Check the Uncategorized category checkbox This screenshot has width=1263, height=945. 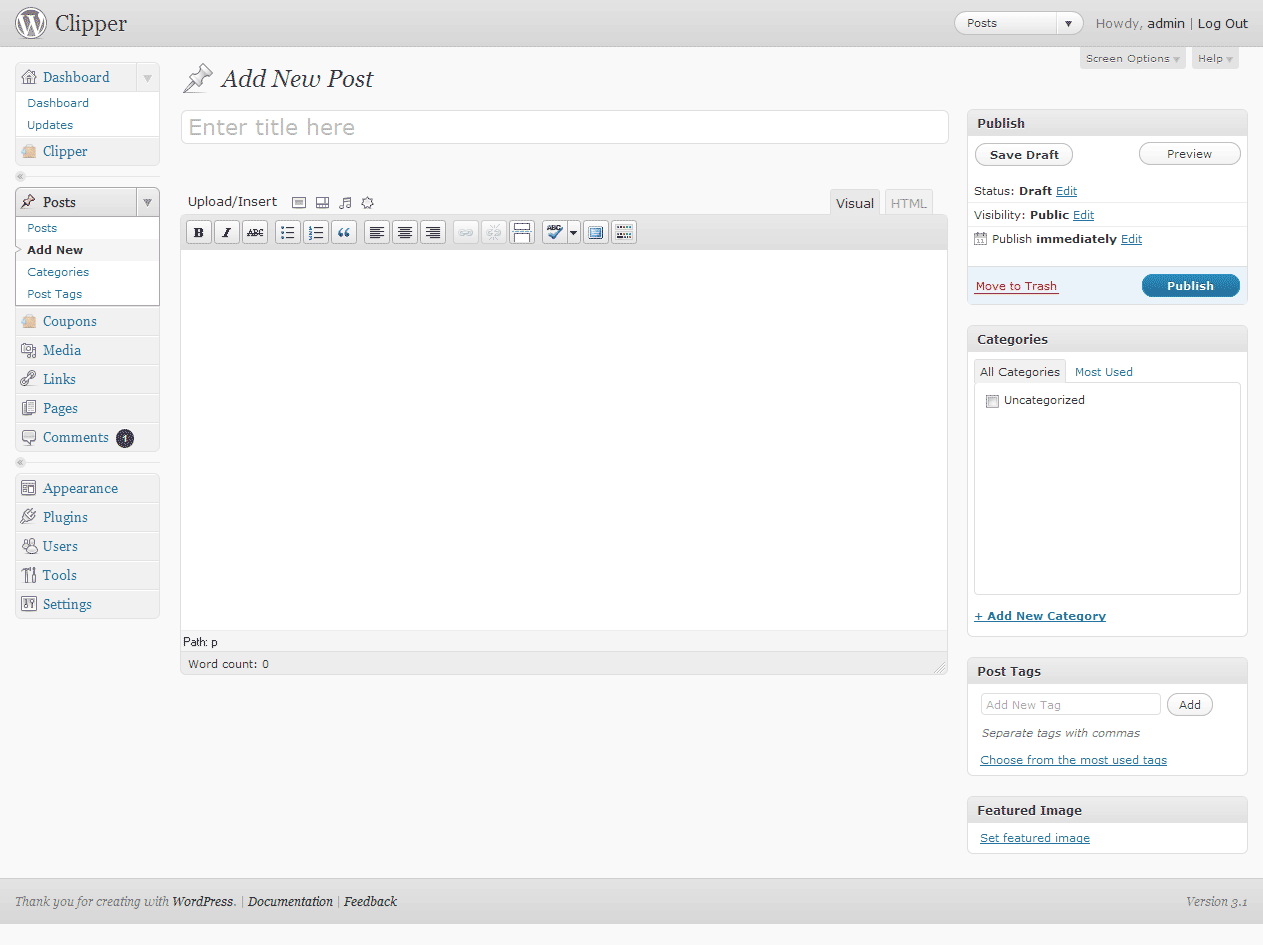[992, 401]
